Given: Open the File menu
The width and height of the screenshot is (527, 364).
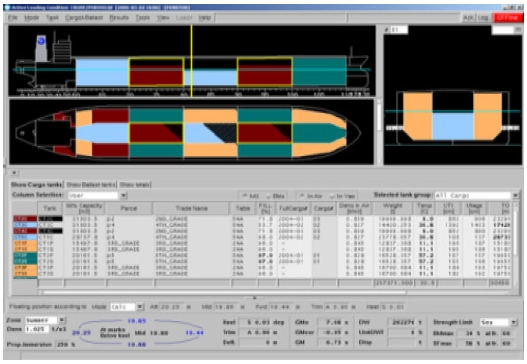Looking at the screenshot, I should coord(12,17).
